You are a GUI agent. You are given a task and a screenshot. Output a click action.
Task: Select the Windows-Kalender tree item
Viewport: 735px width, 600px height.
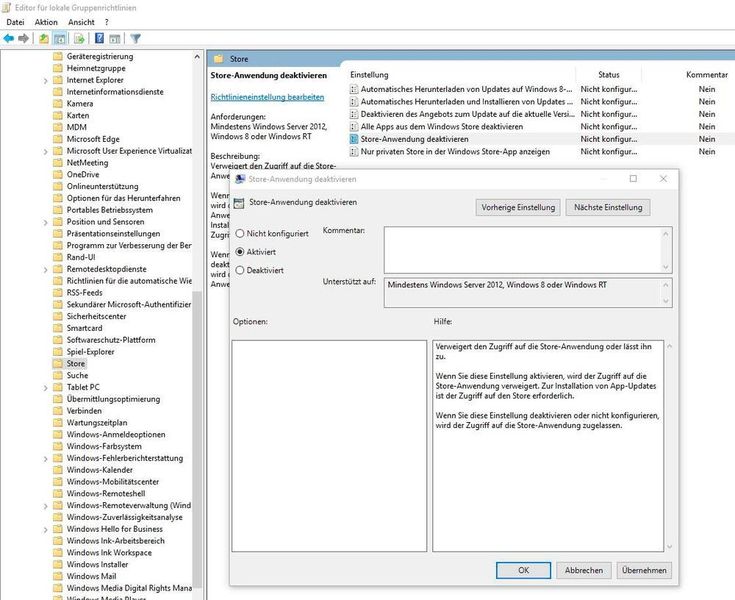[99, 470]
